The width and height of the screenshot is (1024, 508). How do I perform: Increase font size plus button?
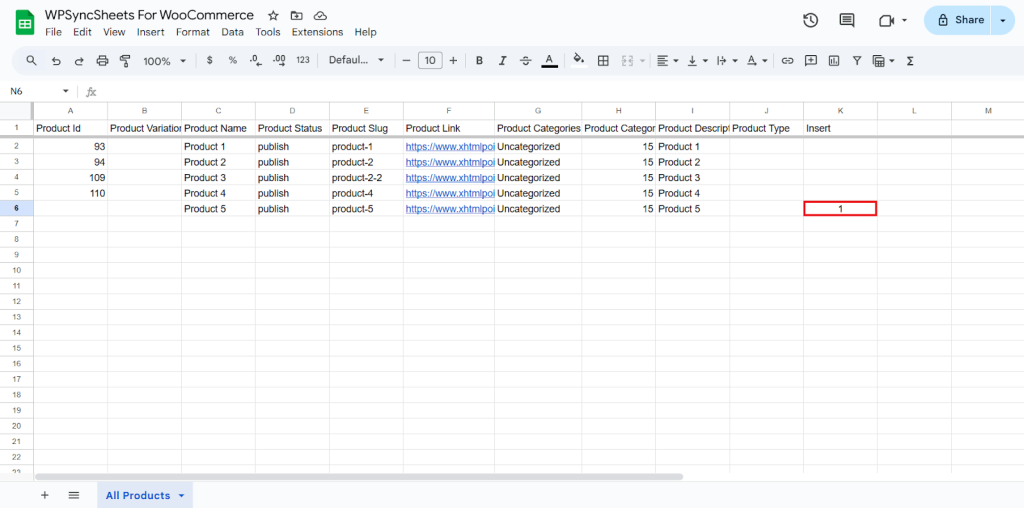tap(453, 61)
